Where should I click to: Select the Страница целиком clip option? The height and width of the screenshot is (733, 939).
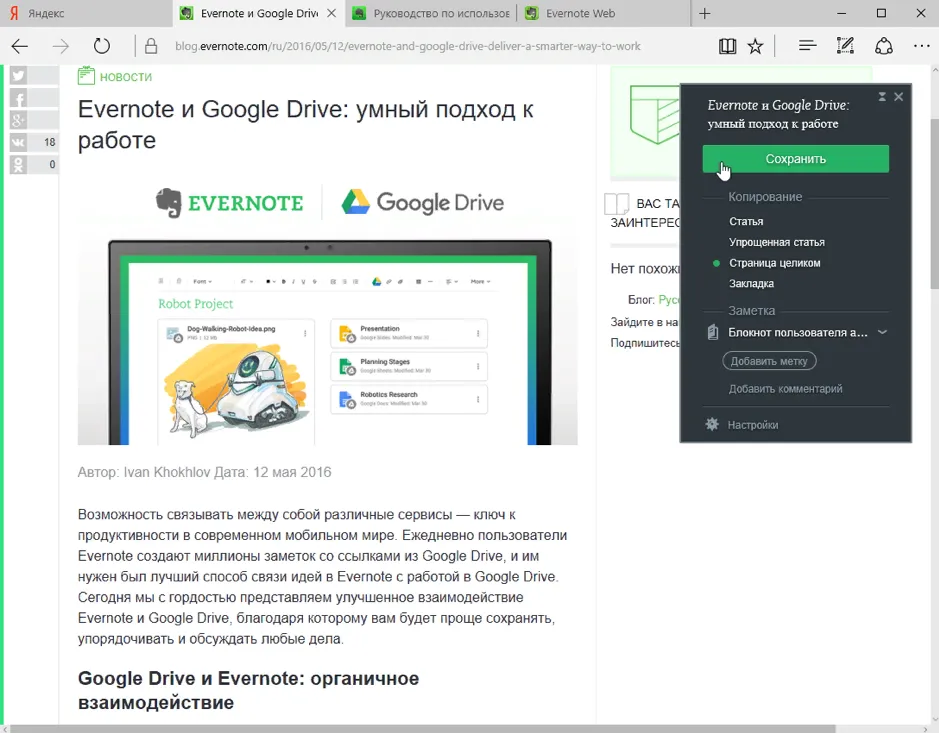click(x=774, y=263)
